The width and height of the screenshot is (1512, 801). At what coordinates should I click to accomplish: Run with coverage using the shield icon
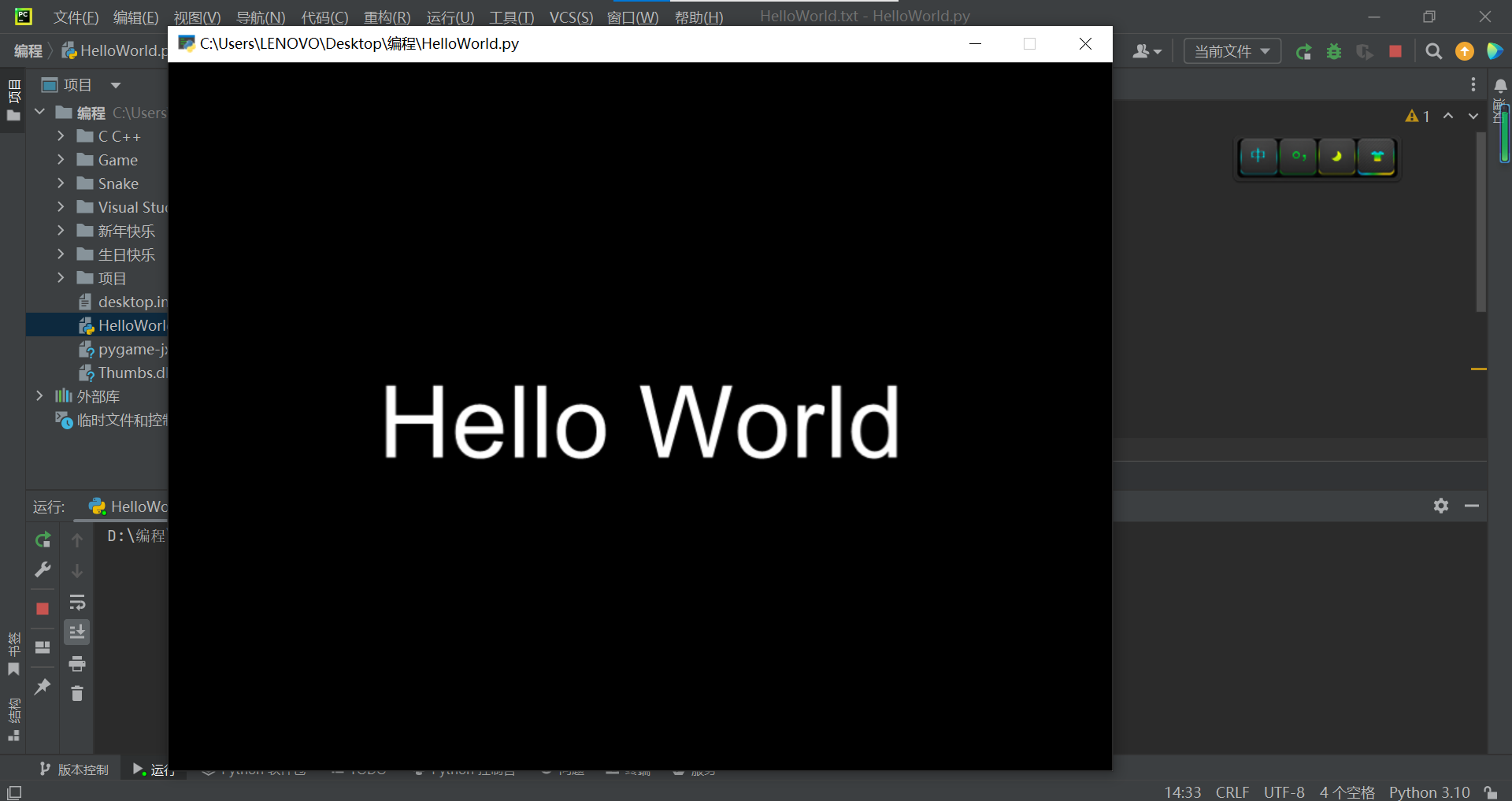click(x=1365, y=51)
